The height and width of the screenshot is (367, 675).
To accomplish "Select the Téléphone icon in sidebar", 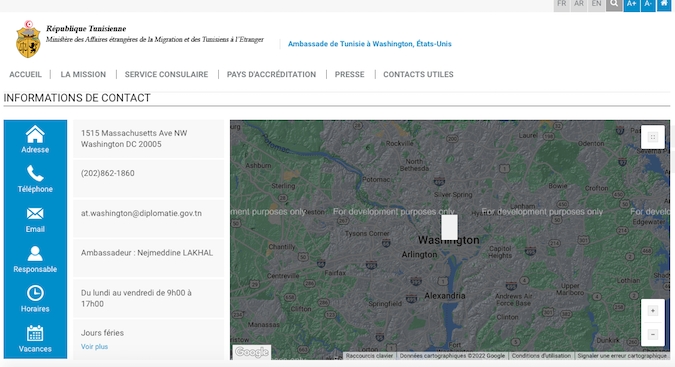I will tap(35, 173).
